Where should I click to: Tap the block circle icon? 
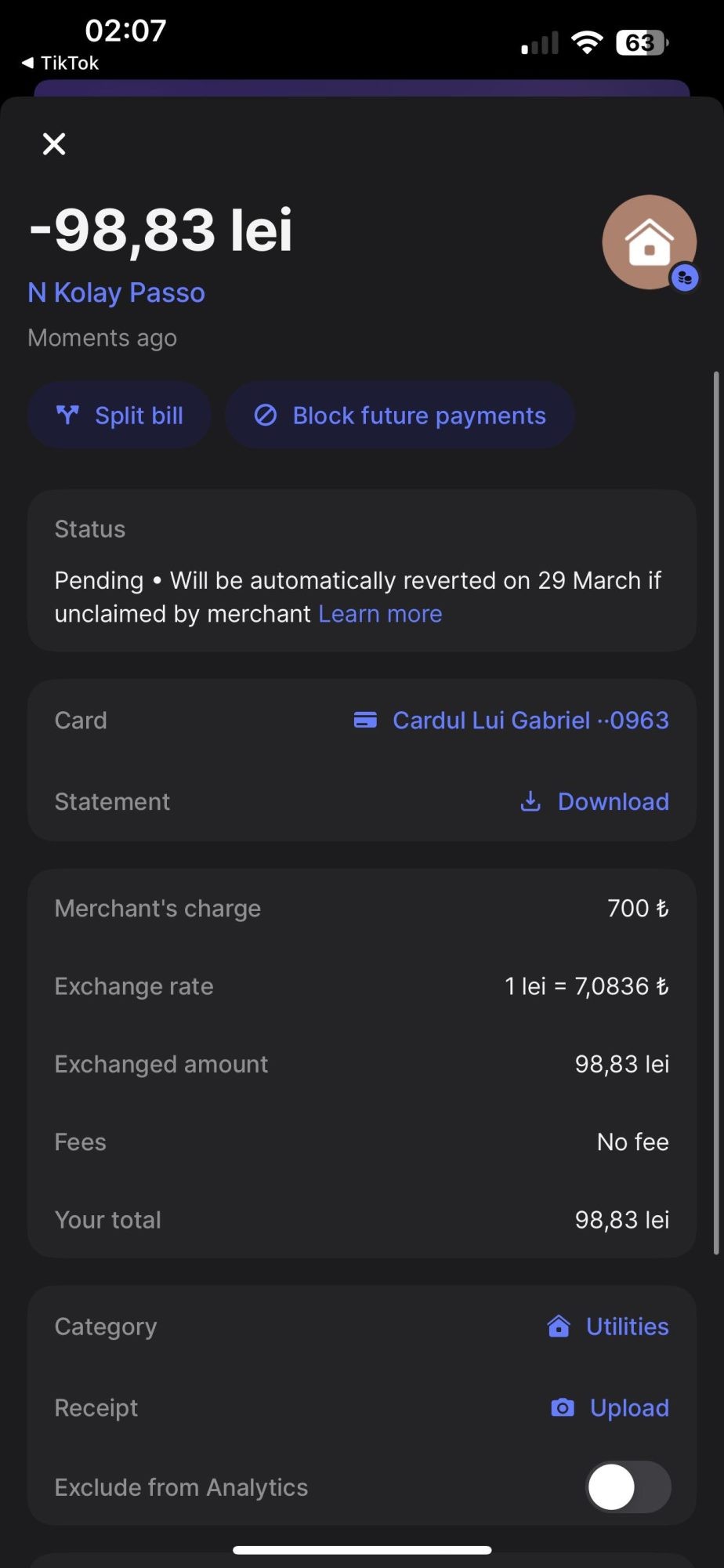click(266, 415)
